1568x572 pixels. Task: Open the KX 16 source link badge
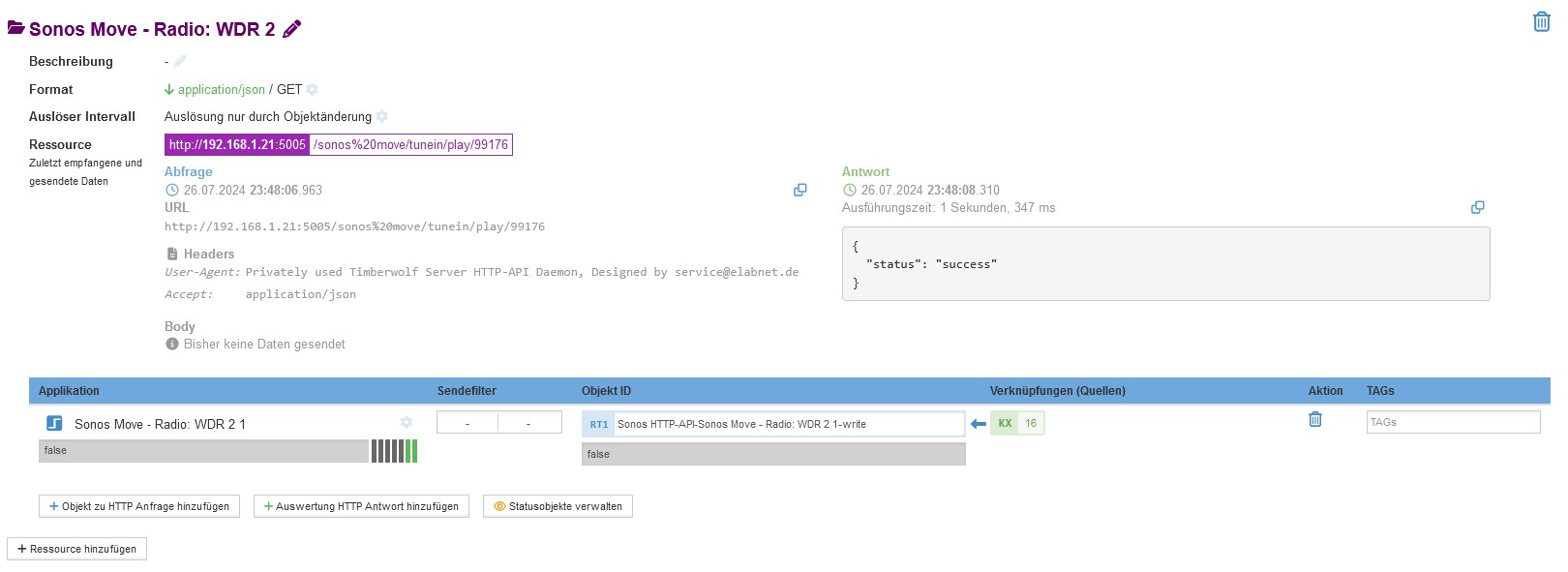click(1017, 423)
